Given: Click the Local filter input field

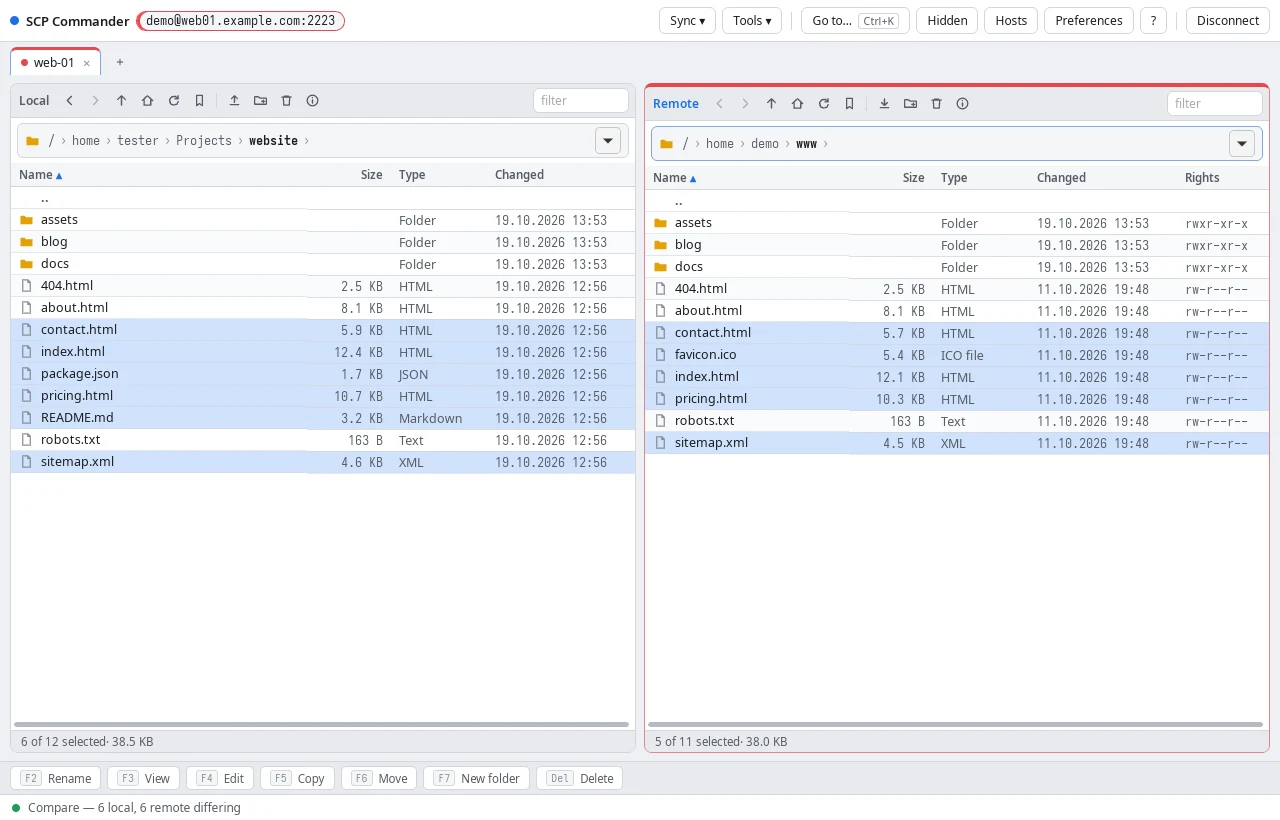Looking at the screenshot, I should click(x=581, y=100).
